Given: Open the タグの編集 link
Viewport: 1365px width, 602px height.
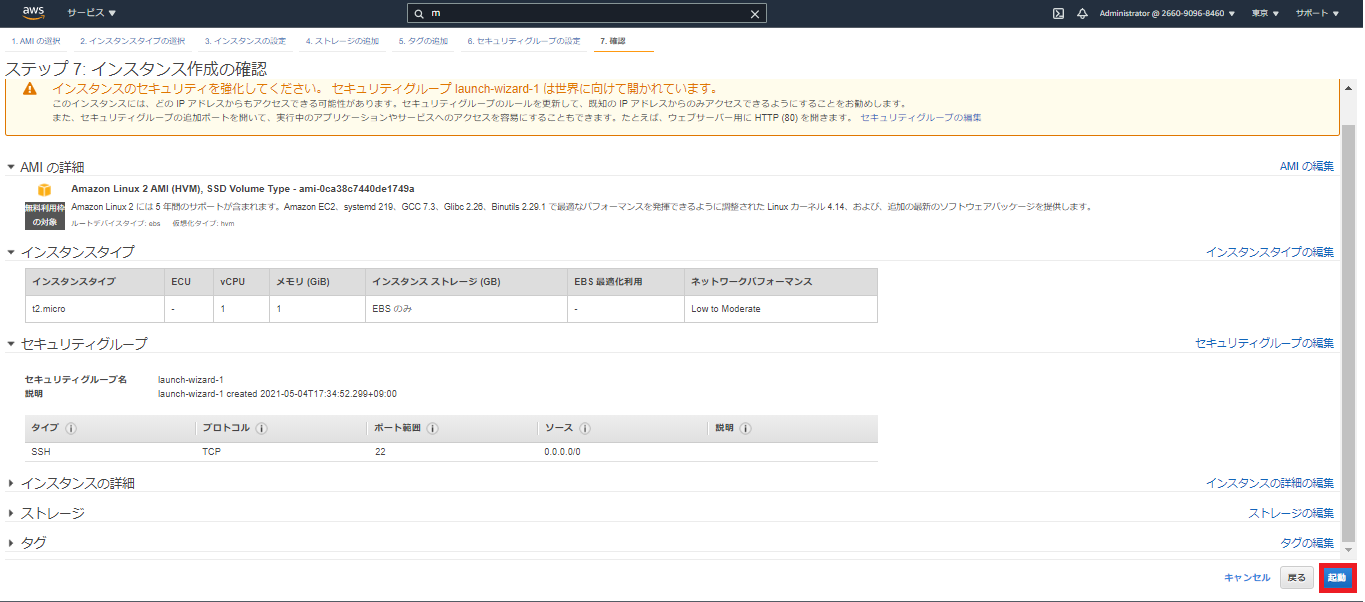Looking at the screenshot, I should (x=1307, y=543).
